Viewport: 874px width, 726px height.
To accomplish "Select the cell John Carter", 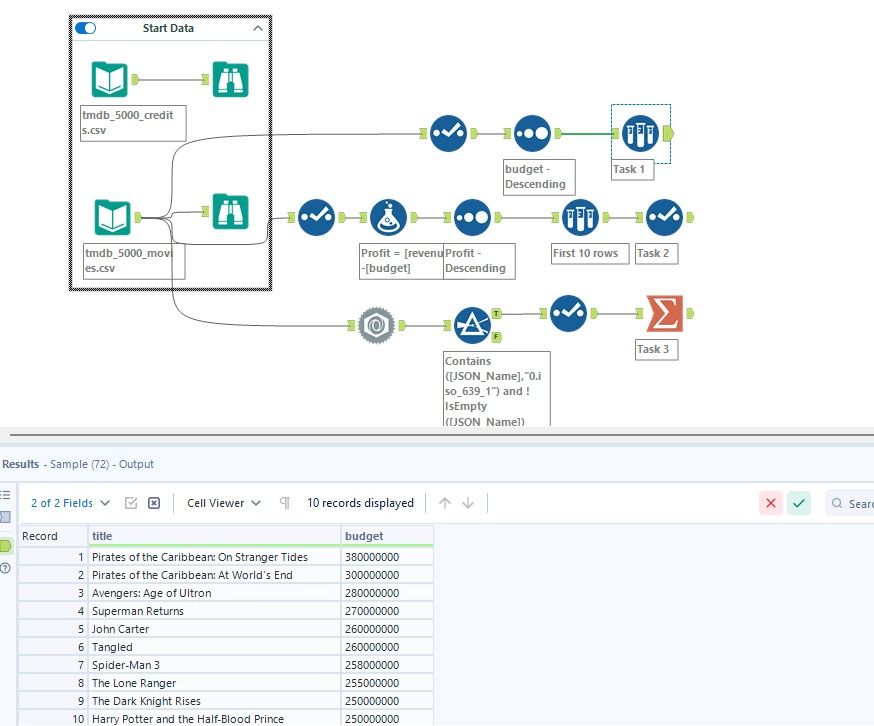I will tap(214, 629).
